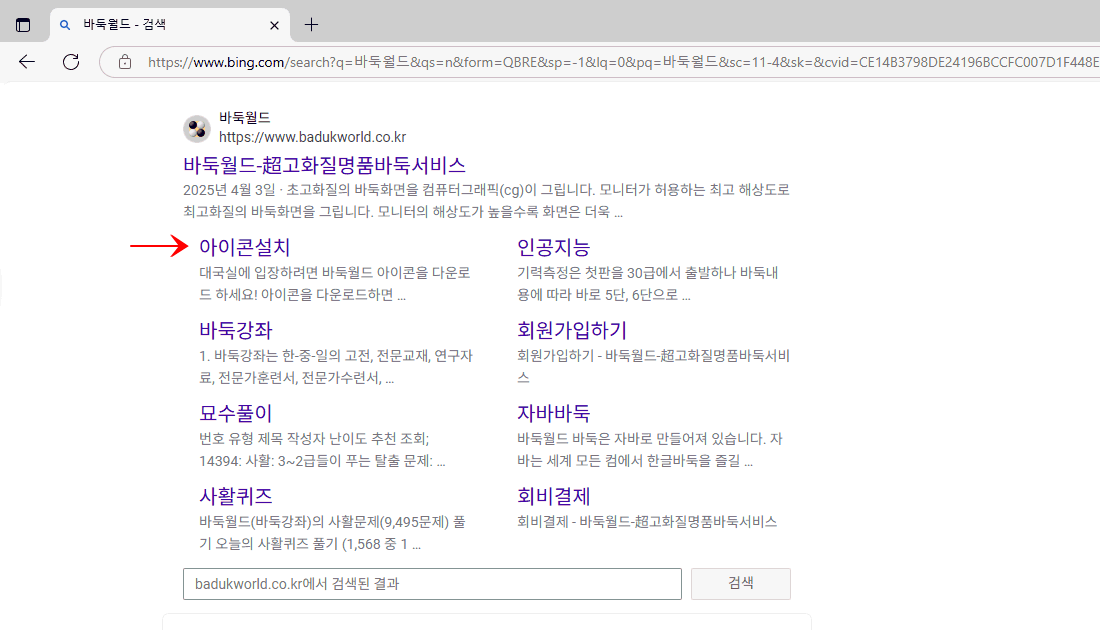
Task: Click the description text under 묘수풀이
Action: tap(322, 450)
